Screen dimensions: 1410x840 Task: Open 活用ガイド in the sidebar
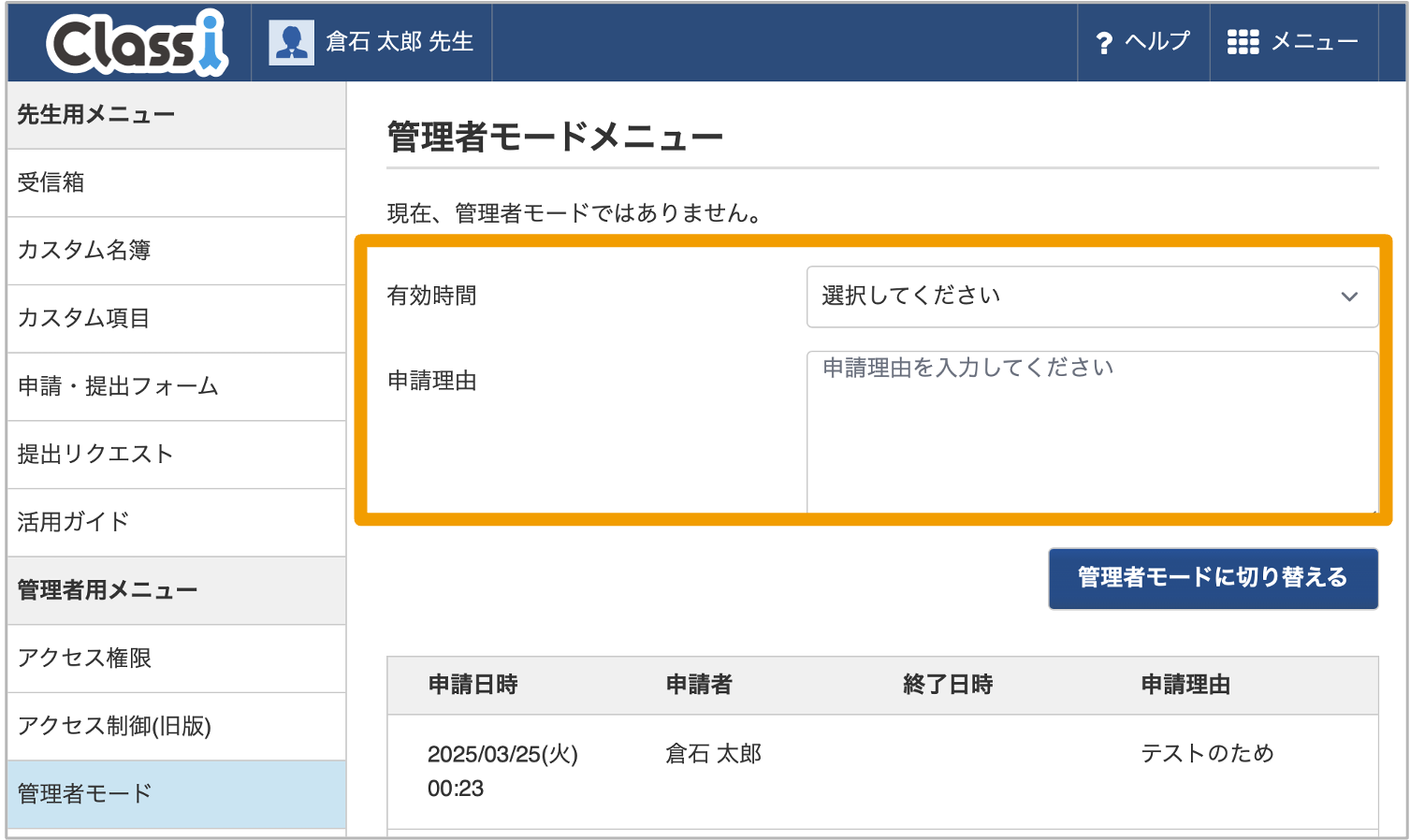[177, 522]
